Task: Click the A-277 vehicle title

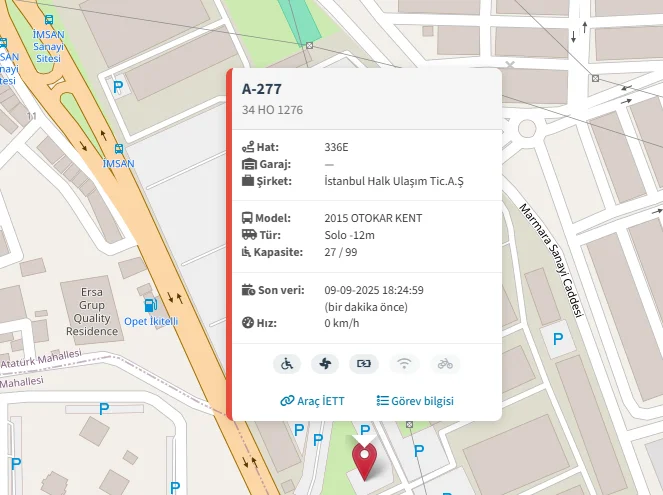Action: (262, 89)
